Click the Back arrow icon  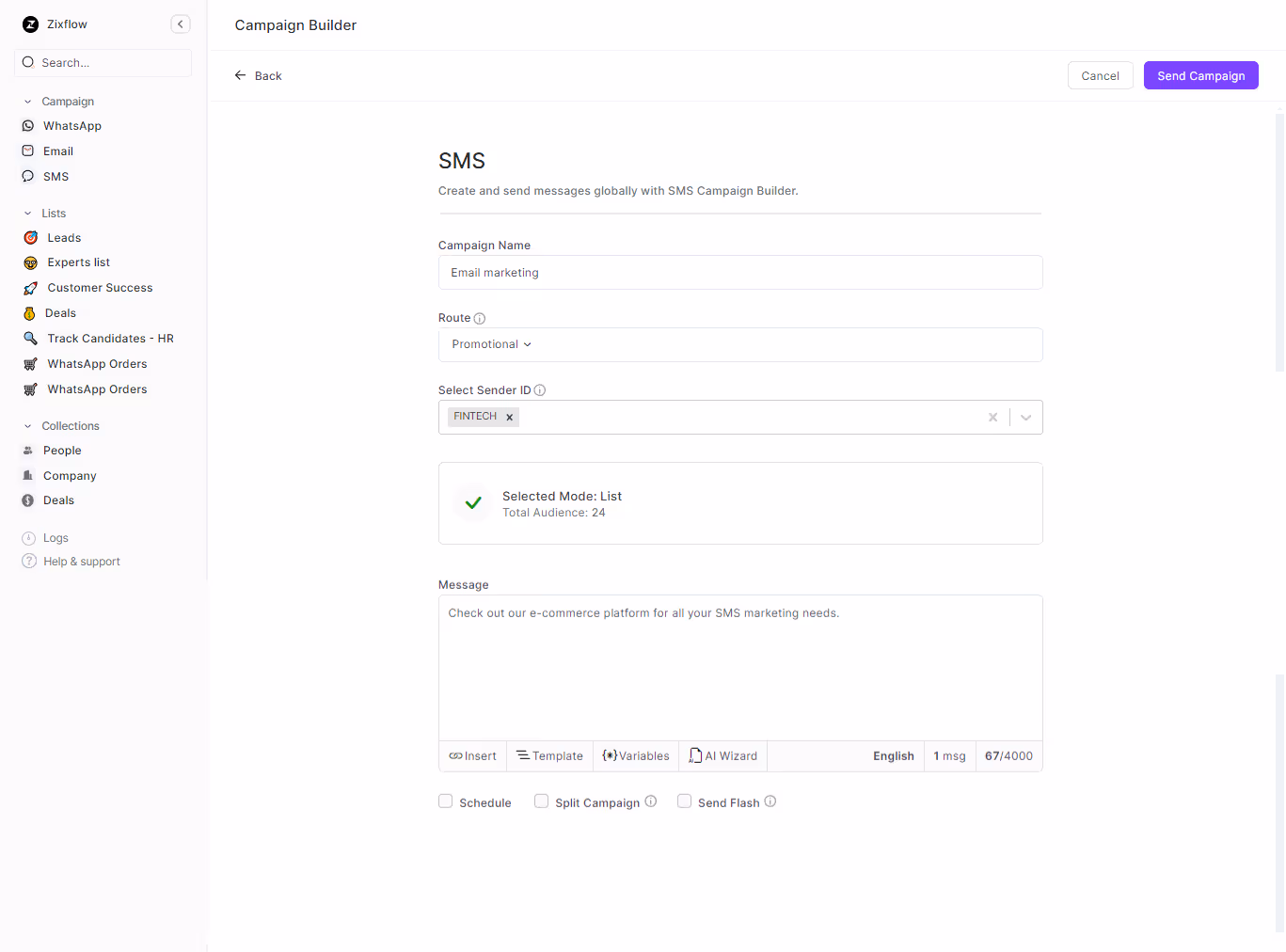pyautogui.click(x=240, y=75)
